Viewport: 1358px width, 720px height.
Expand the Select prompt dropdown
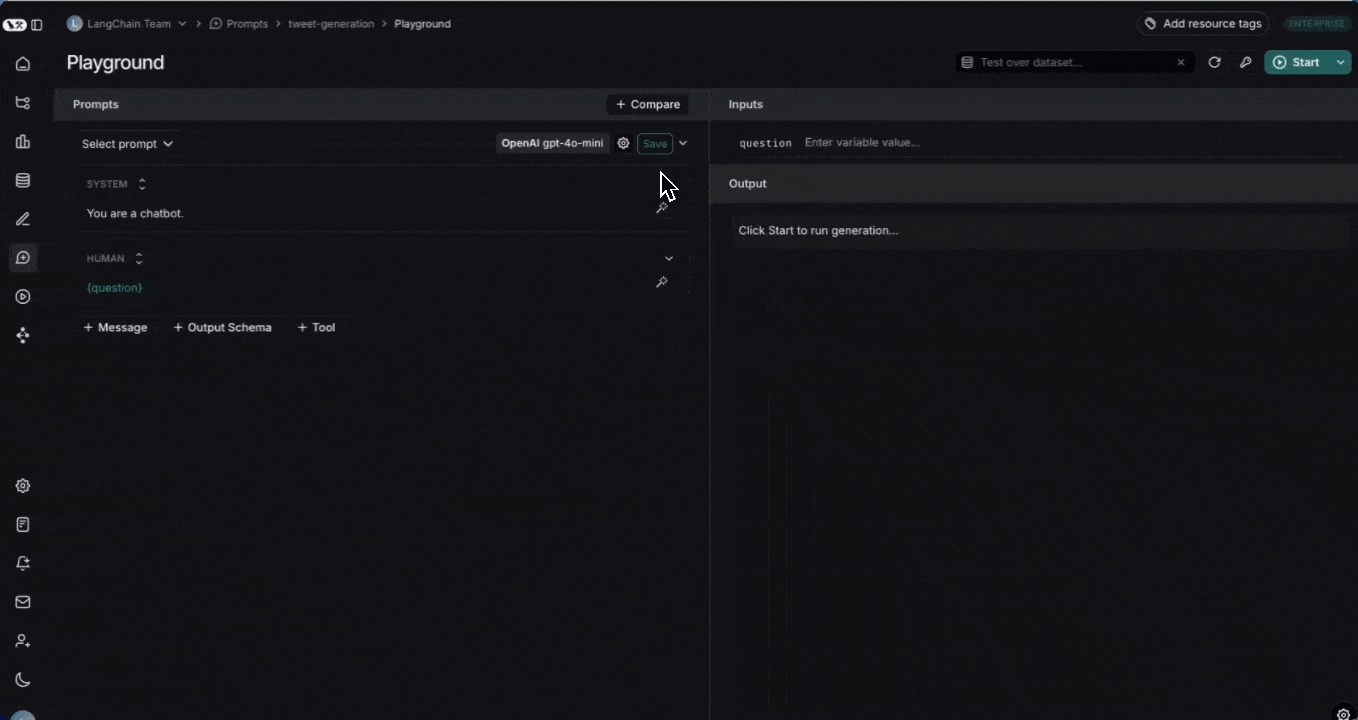tap(127, 144)
